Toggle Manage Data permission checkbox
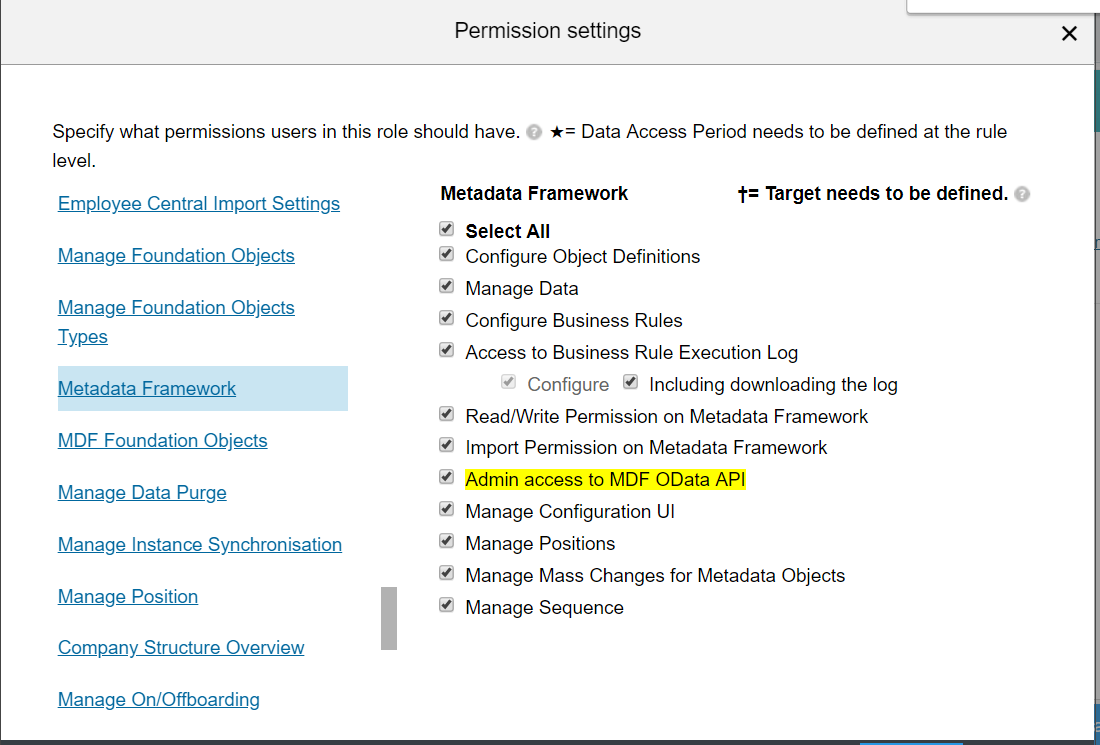Screen dimensions: 1100x745 pos(446,286)
